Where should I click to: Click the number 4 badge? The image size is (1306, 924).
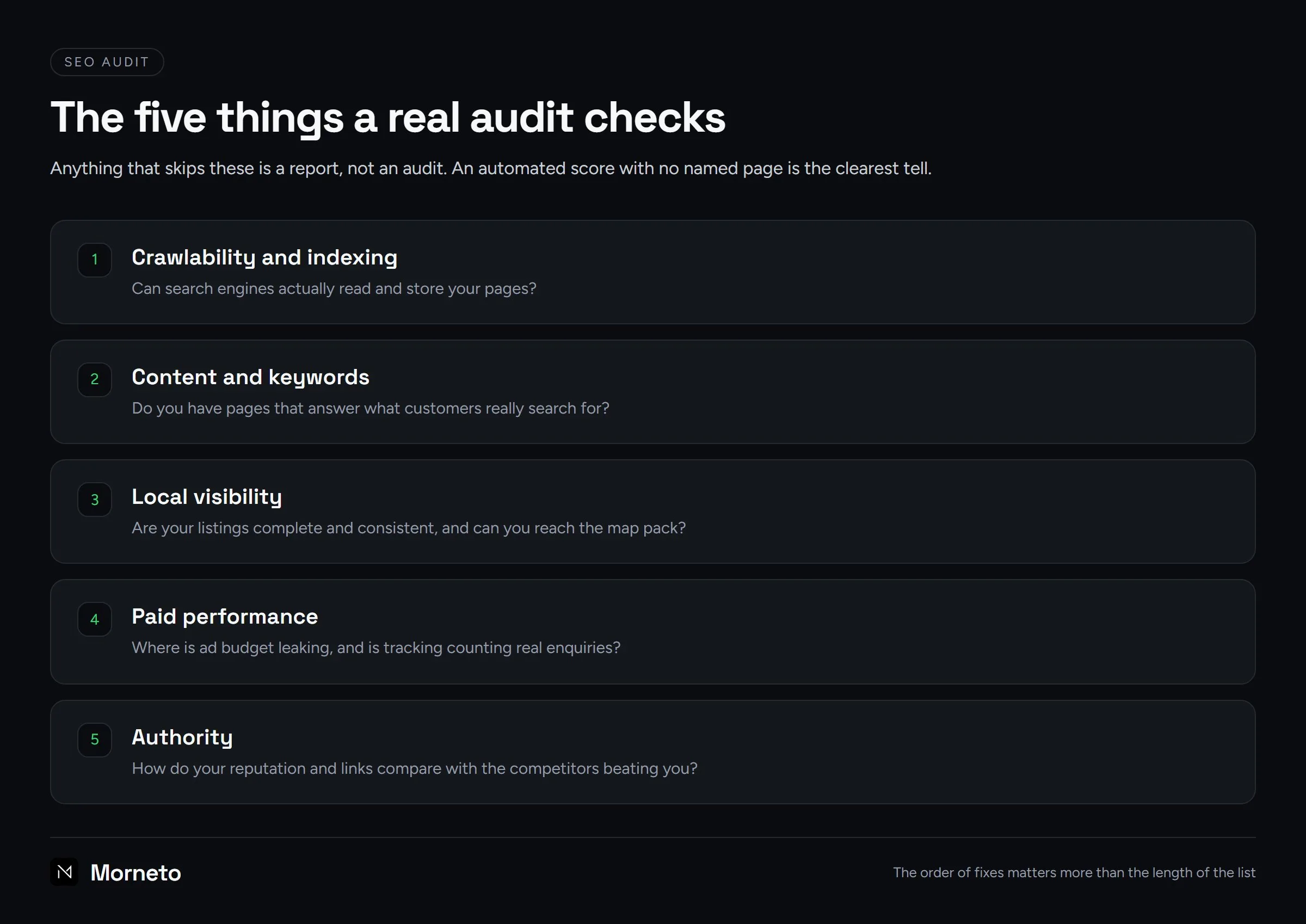(x=95, y=619)
